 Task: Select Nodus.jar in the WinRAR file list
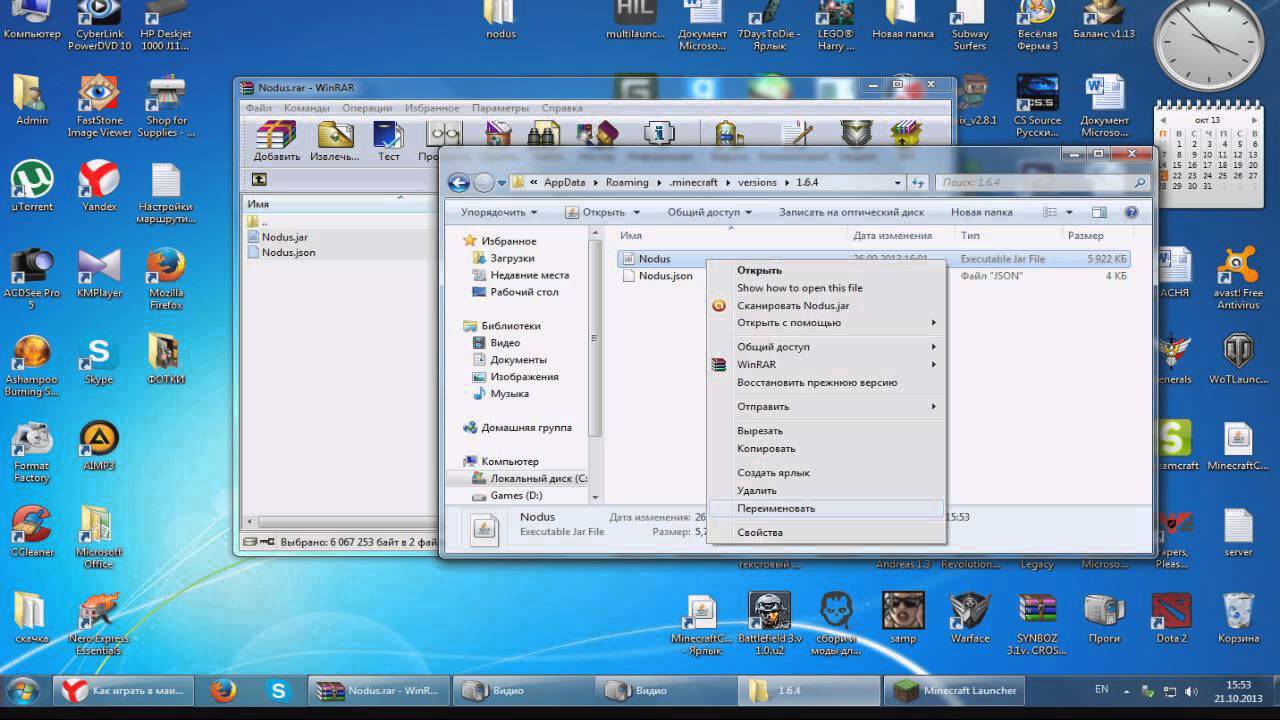click(284, 237)
